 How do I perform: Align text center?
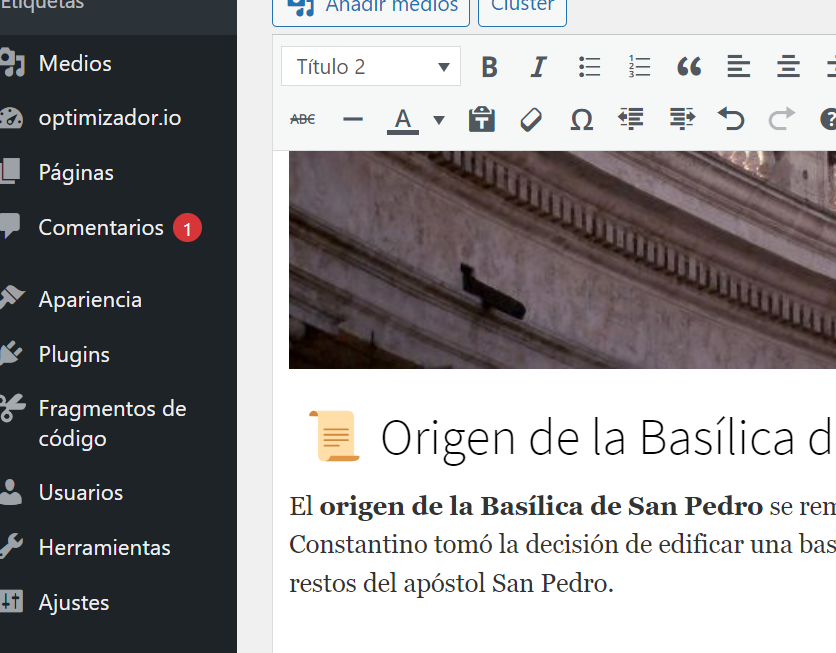coord(788,67)
